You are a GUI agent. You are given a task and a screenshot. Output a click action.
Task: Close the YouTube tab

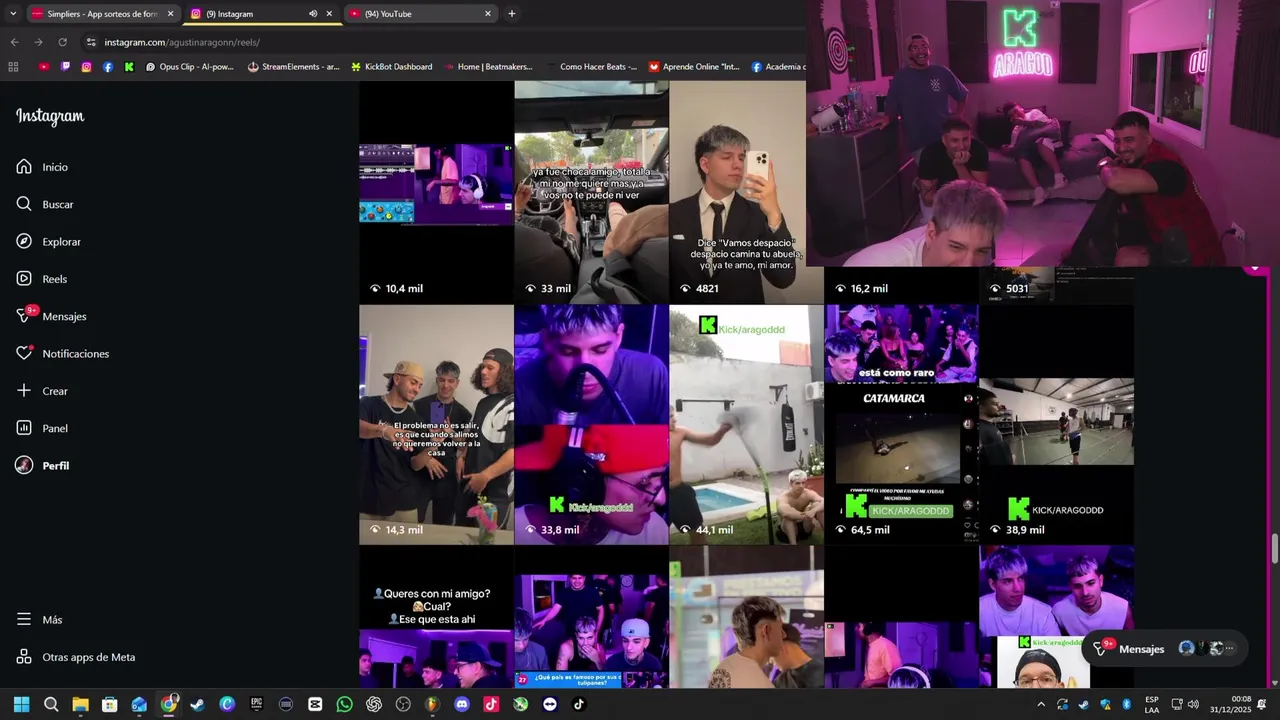(x=488, y=14)
